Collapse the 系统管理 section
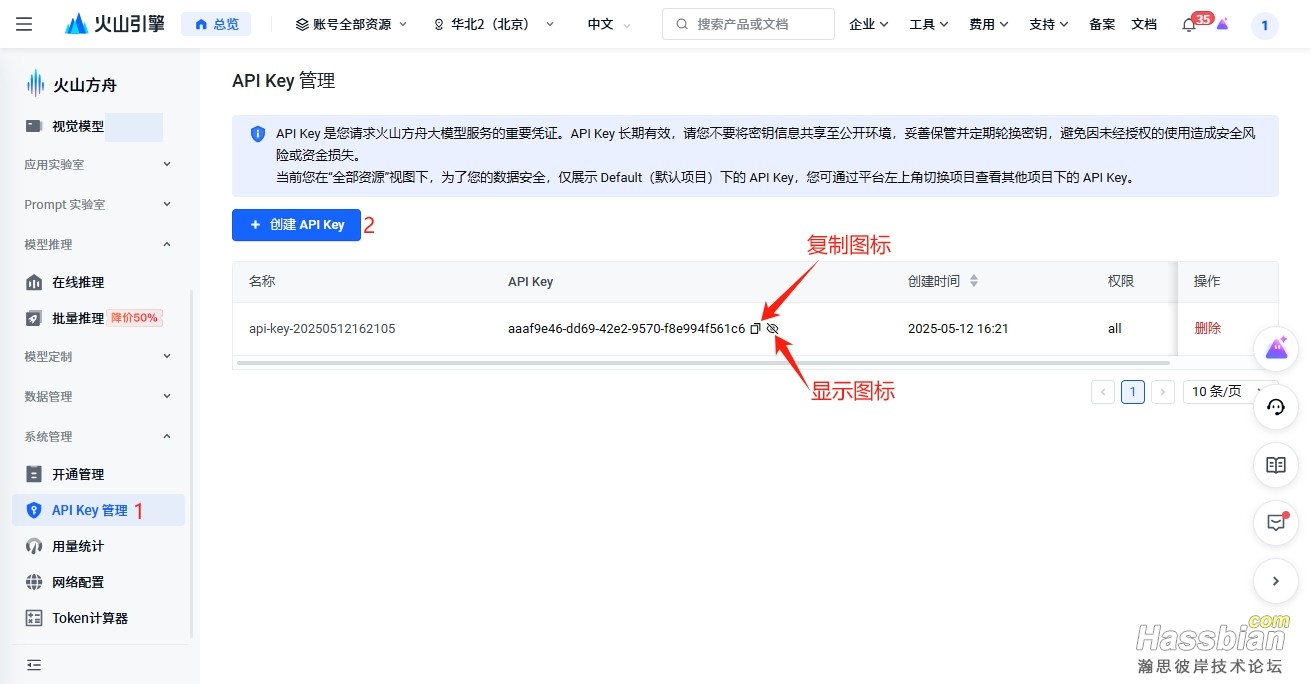The height and width of the screenshot is (684, 1311). (x=98, y=436)
